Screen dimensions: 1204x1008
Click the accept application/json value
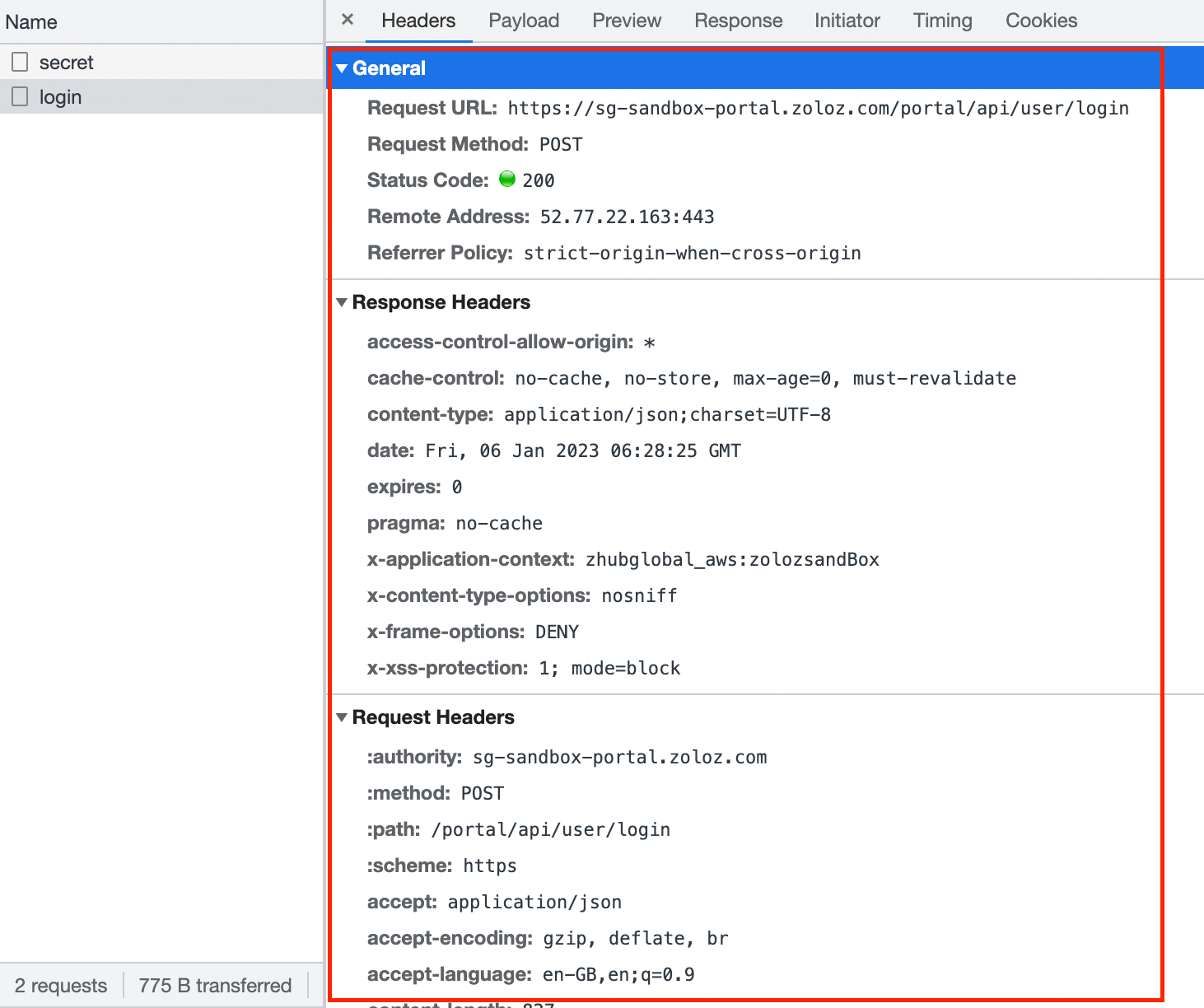(x=534, y=902)
